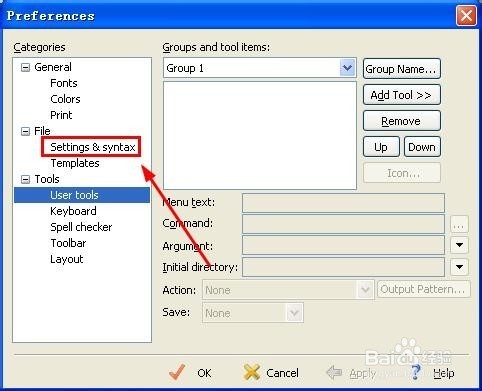Confirm with the OK button label
Image resolution: width=482 pixels, height=391 pixels.
204,373
